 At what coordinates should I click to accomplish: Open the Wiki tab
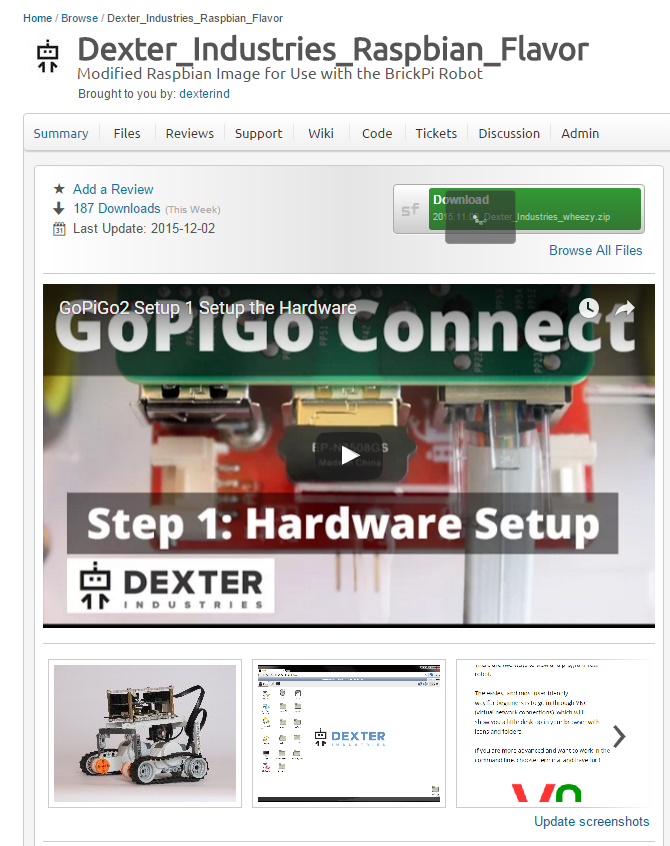(x=321, y=133)
